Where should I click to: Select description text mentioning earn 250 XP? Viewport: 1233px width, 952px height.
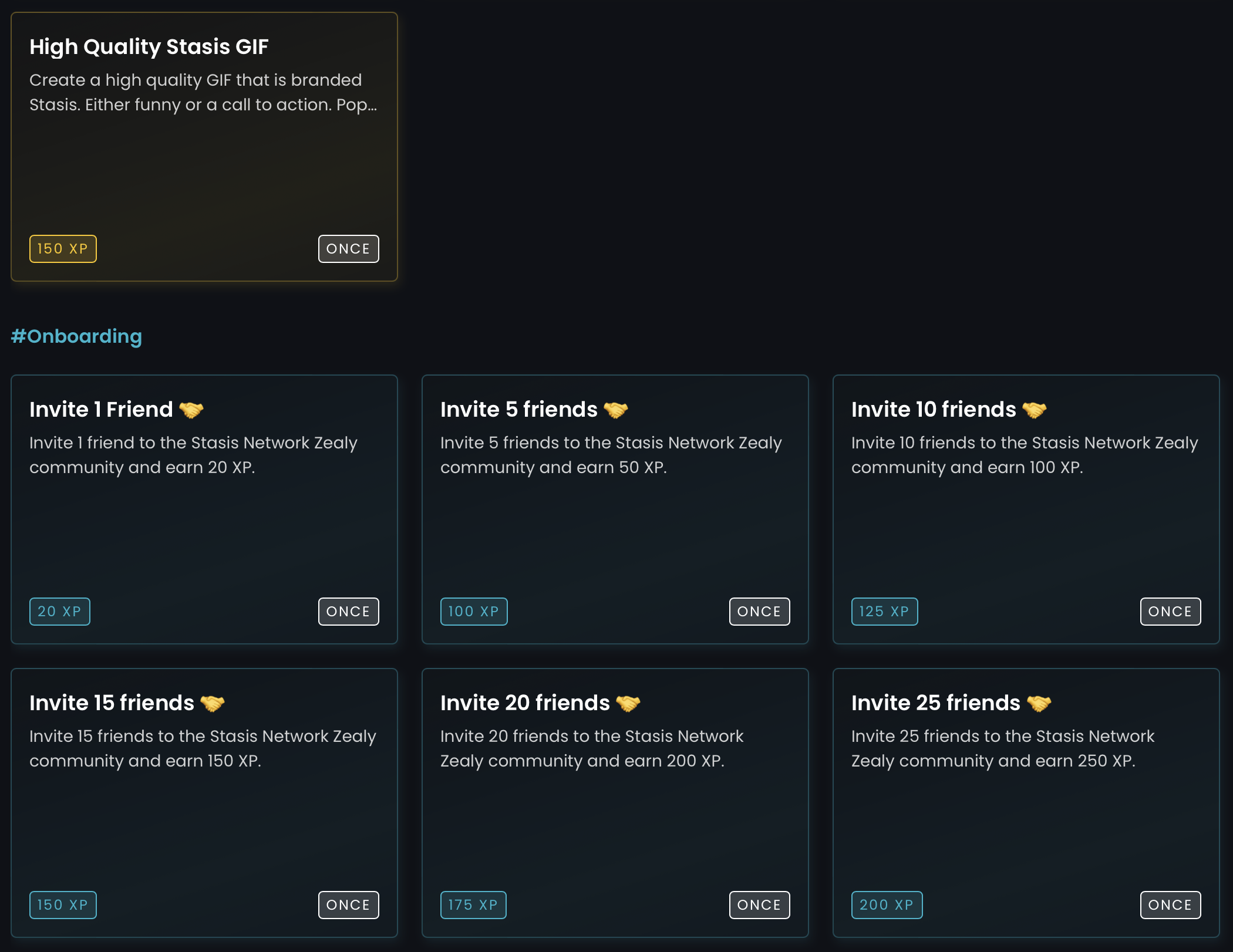1003,748
